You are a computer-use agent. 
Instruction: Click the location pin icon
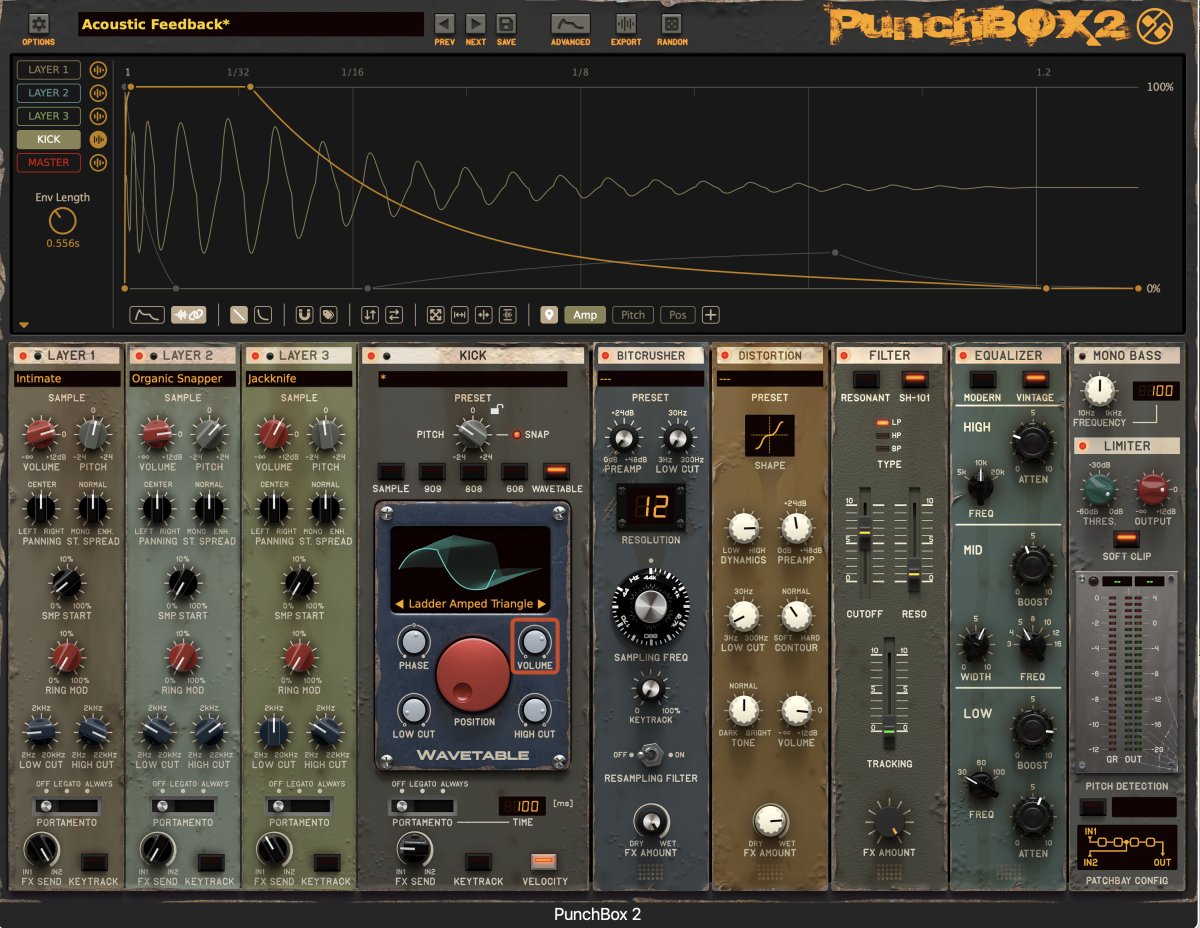click(549, 315)
